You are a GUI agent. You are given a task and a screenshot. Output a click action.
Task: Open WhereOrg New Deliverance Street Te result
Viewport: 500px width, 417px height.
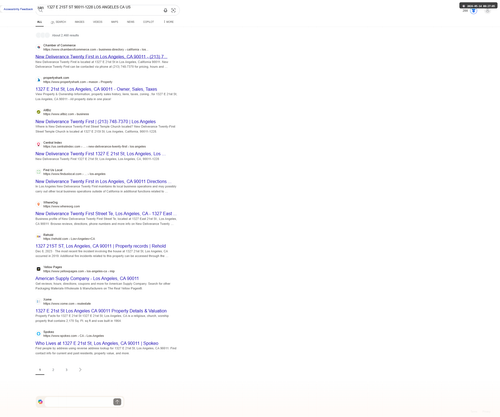pos(106,213)
